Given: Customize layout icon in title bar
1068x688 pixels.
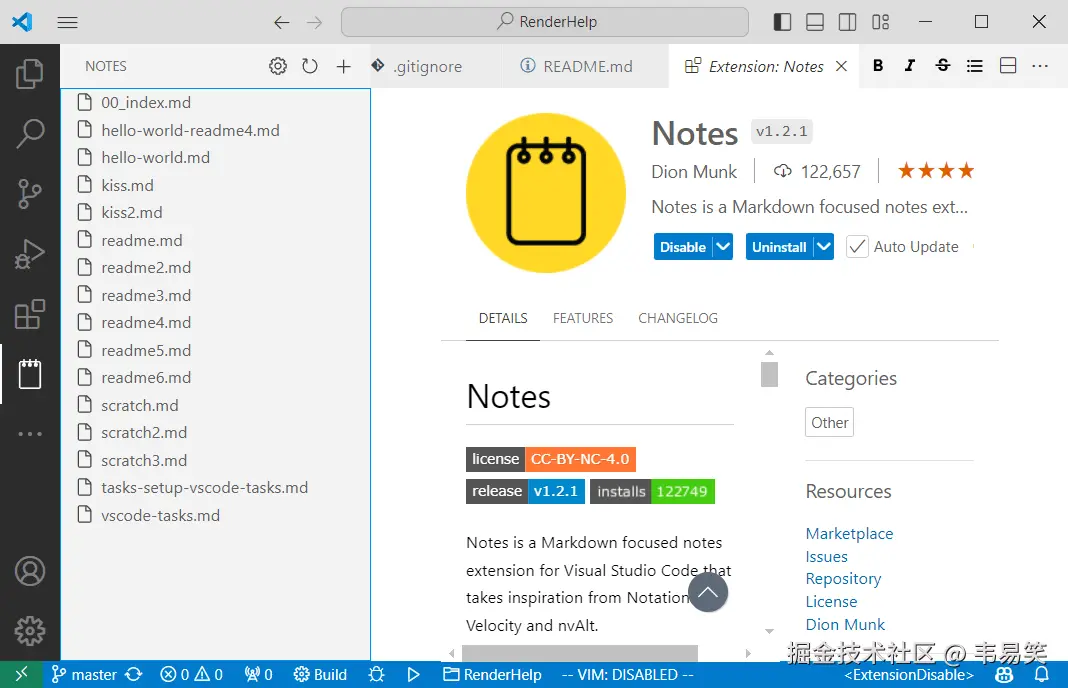Looking at the screenshot, I should click(880, 22).
